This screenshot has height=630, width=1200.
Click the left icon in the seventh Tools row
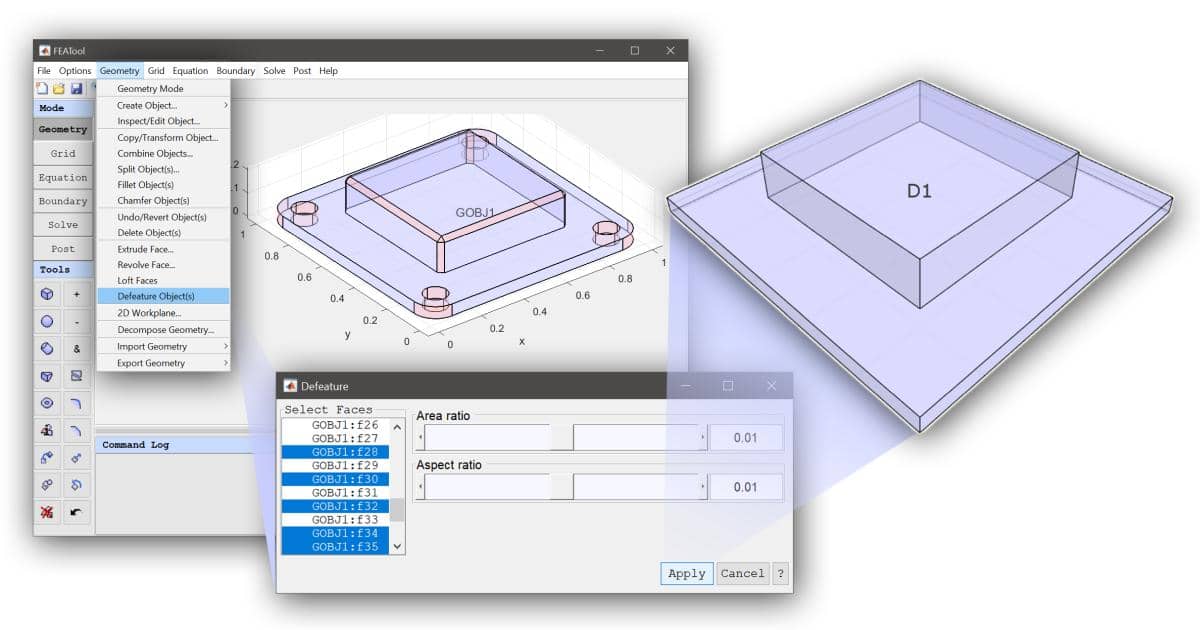[x=47, y=458]
